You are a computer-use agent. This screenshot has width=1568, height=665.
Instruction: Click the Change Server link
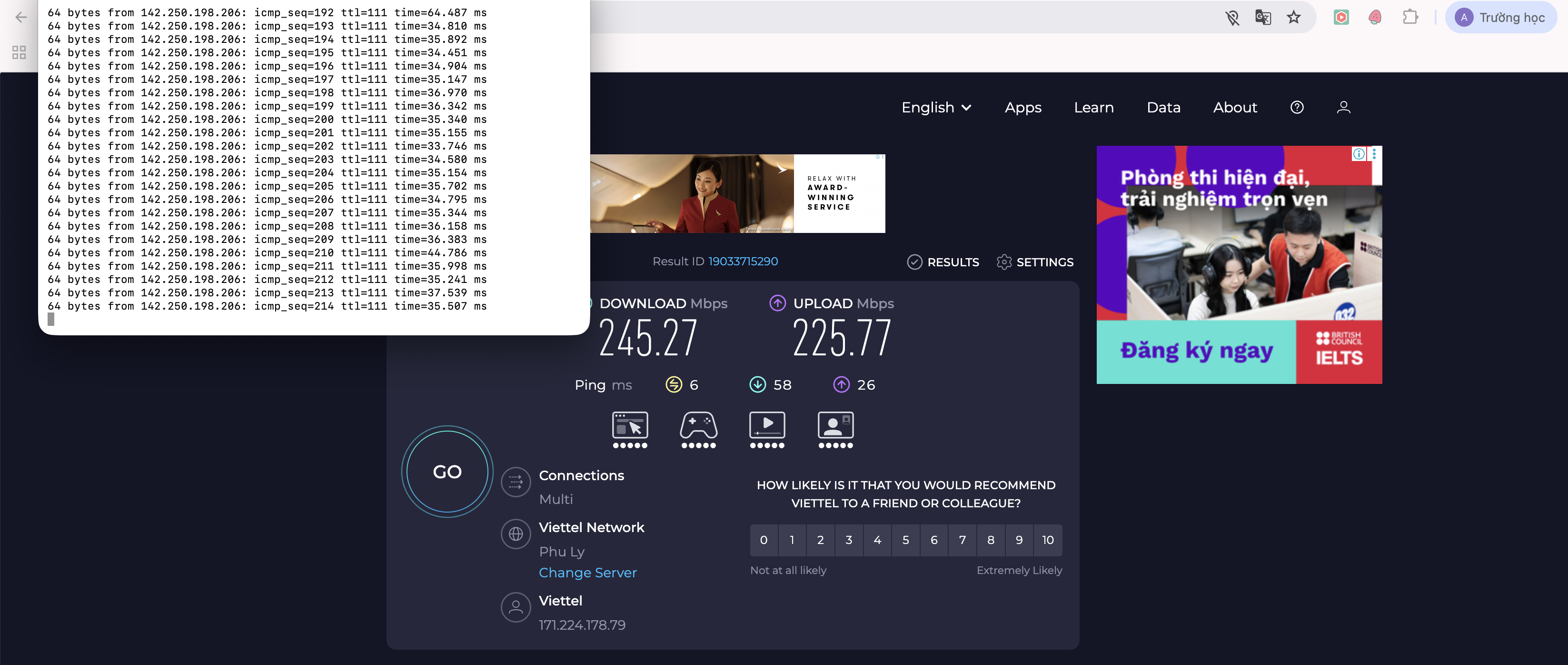click(587, 573)
